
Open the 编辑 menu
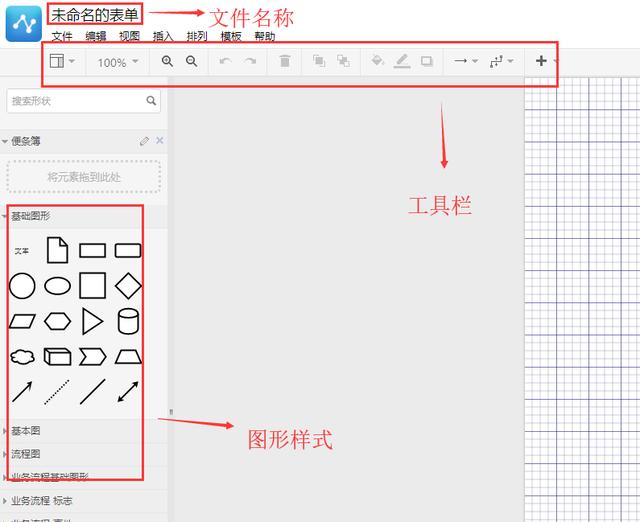click(x=96, y=36)
